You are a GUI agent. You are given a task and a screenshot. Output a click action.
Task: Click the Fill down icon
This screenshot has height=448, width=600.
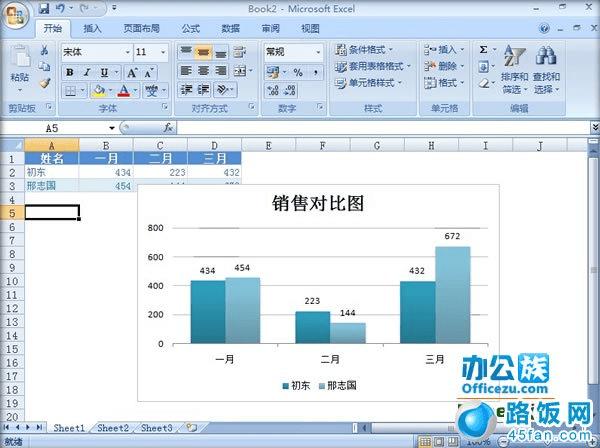tap(484, 67)
